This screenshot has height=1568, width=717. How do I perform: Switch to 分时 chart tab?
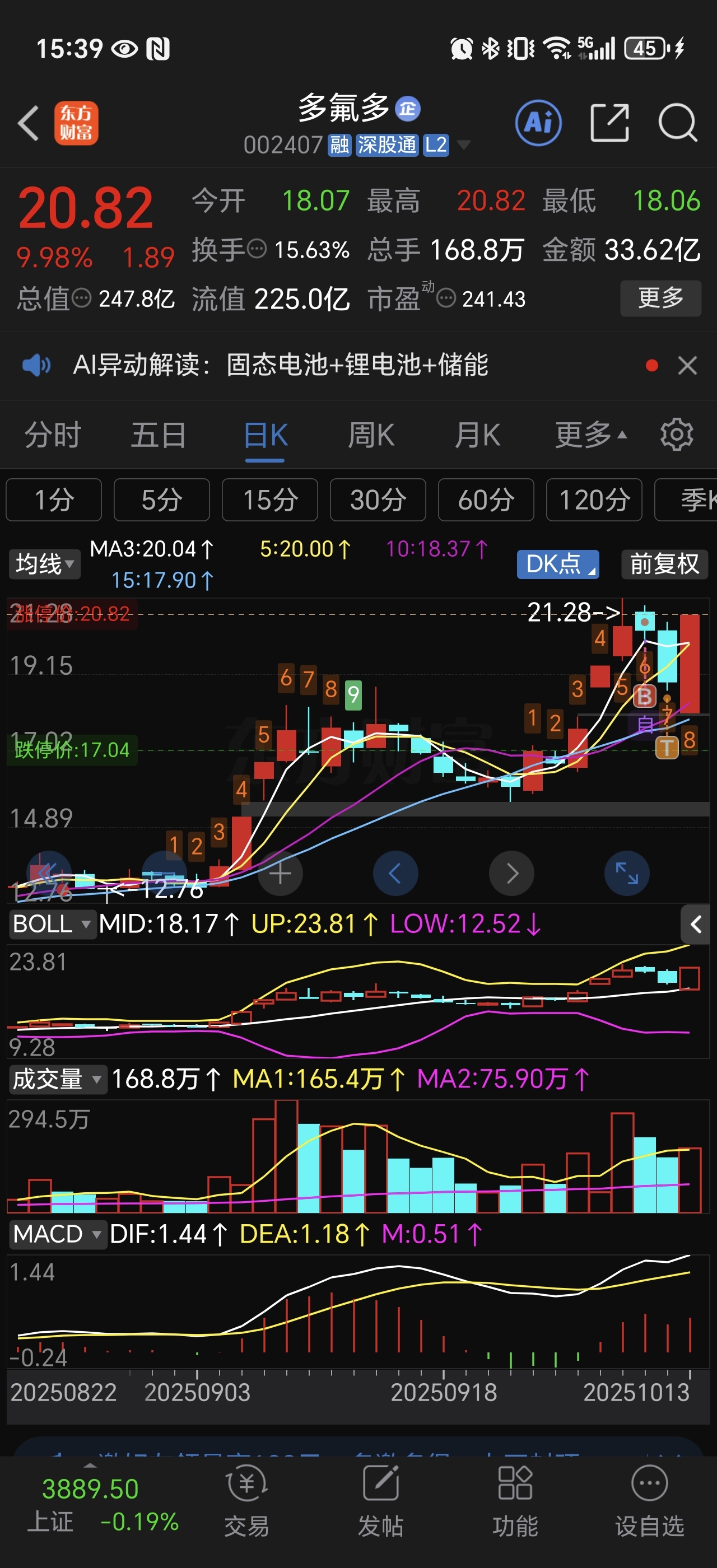pyautogui.click(x=53, y=435)
